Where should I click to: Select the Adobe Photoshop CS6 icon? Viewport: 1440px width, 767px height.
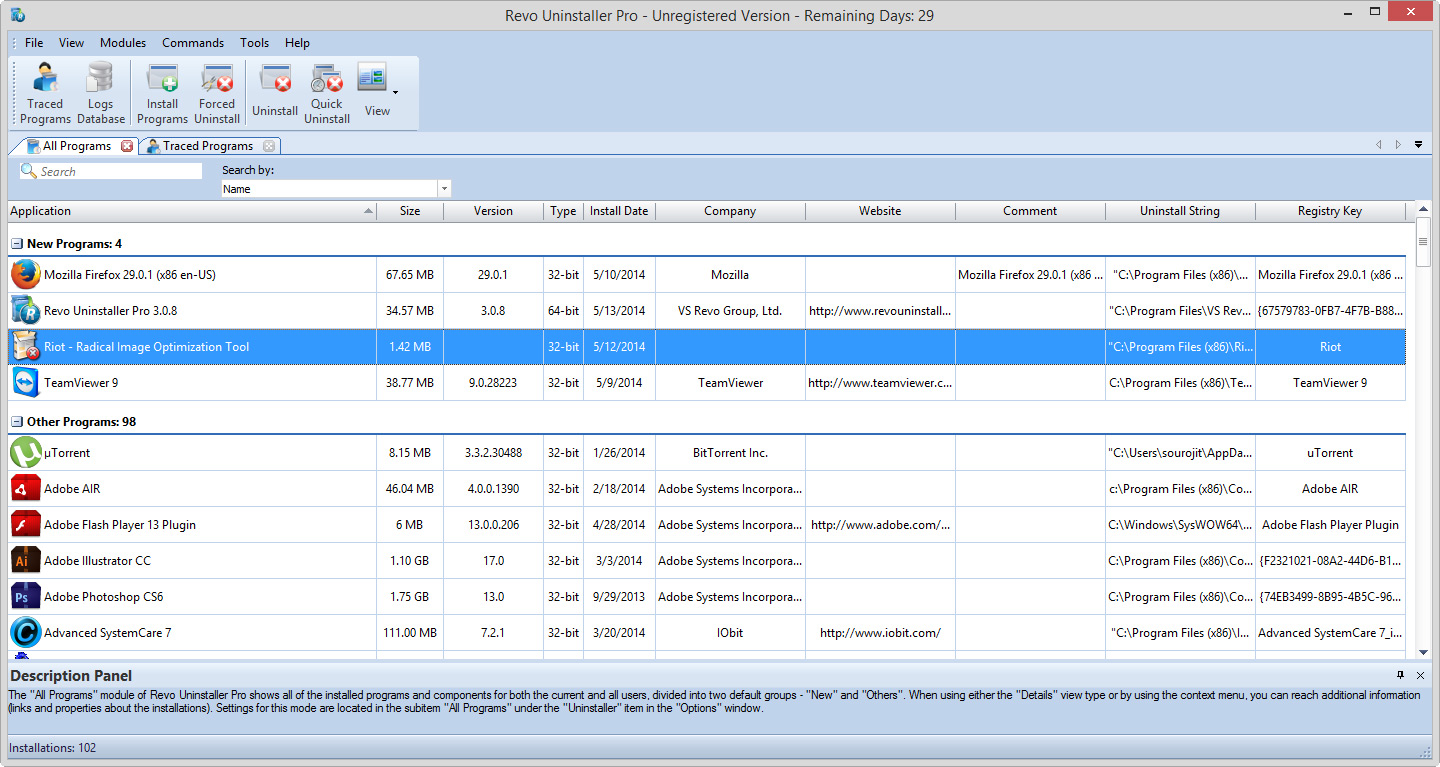point(26,596)
